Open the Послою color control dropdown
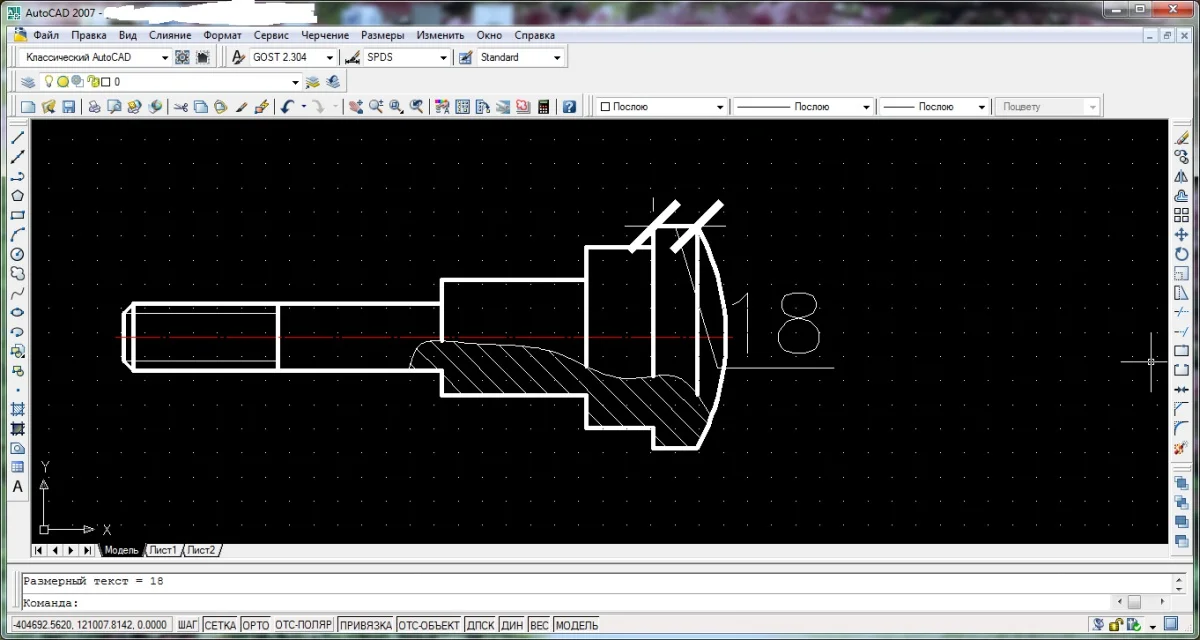This screenshot has height=640, width=1200. click(x=719, y=107)
